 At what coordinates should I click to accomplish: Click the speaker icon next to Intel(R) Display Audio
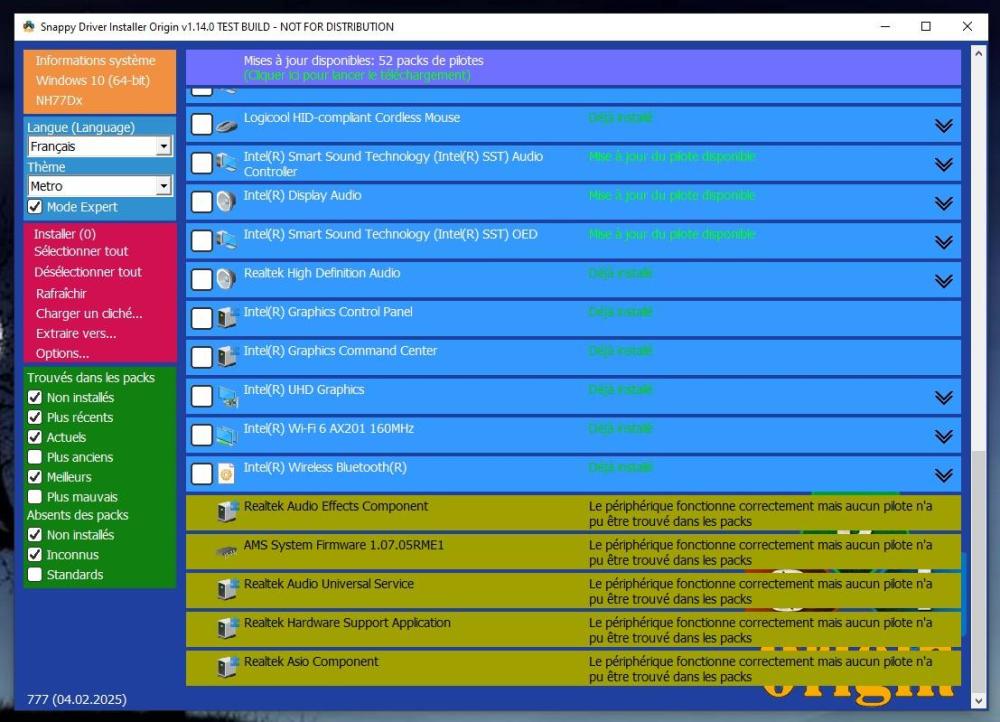(227, 202)
